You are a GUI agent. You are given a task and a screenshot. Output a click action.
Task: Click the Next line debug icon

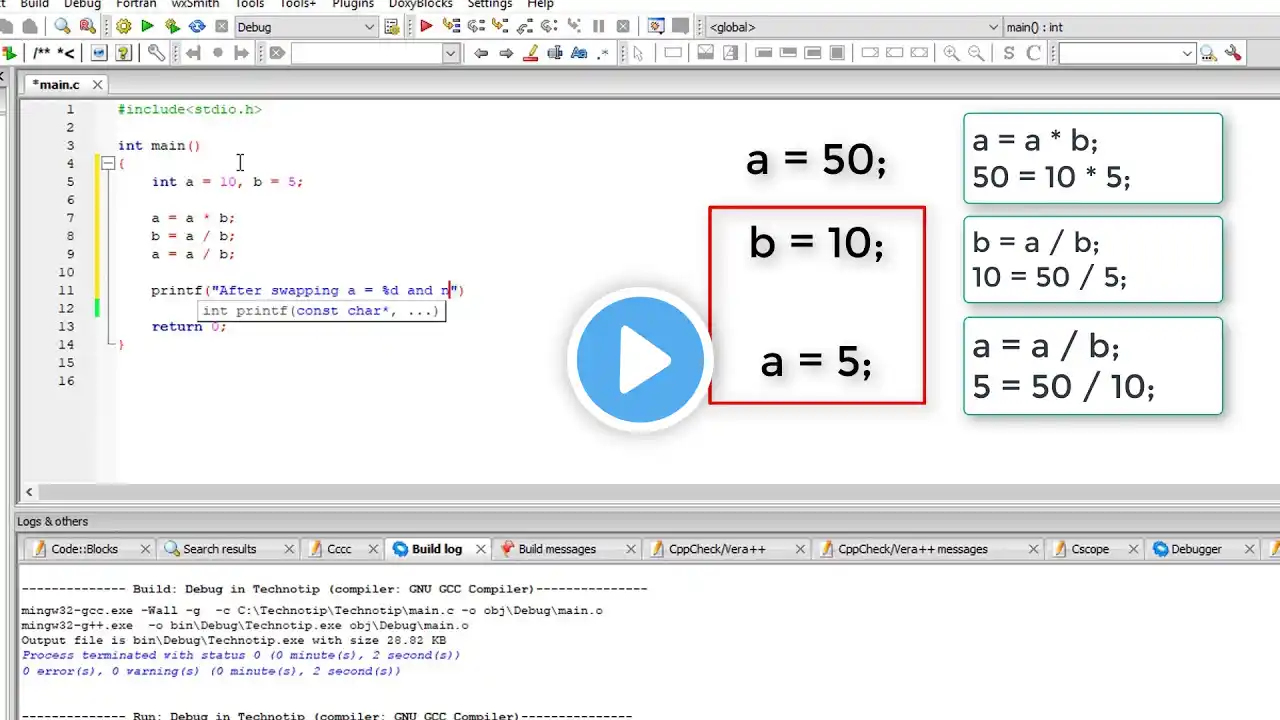tap(476, 27)
